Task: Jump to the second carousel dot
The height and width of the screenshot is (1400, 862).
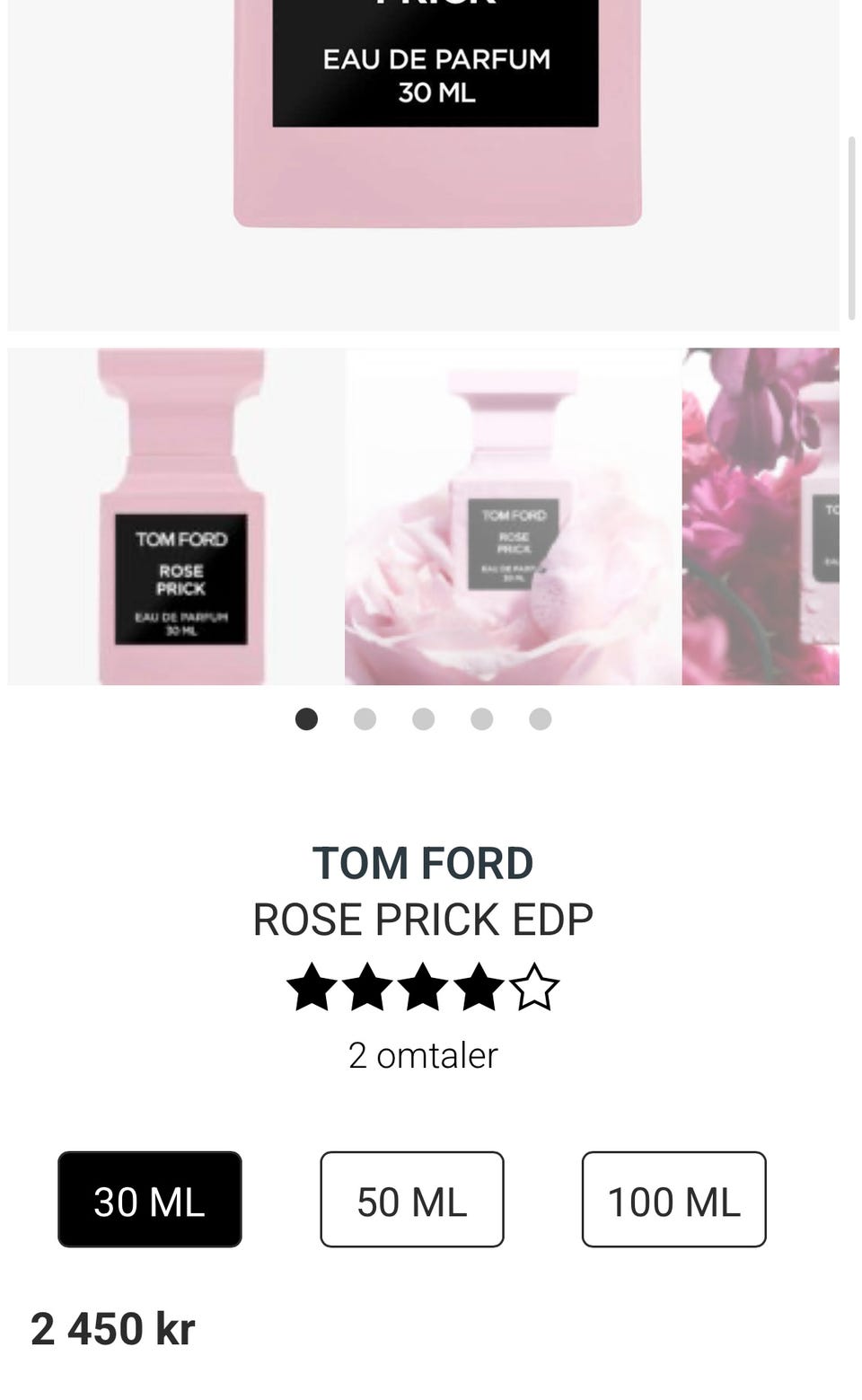Action: point(365,719)
